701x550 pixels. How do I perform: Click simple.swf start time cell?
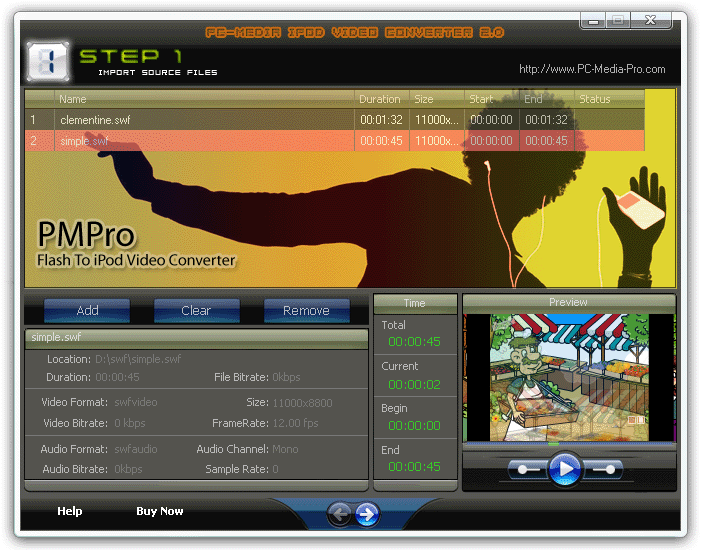click(x=491, y=141)
